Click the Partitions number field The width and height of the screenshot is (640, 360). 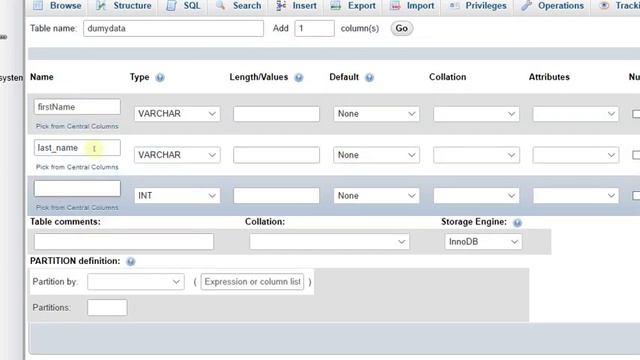107,307
